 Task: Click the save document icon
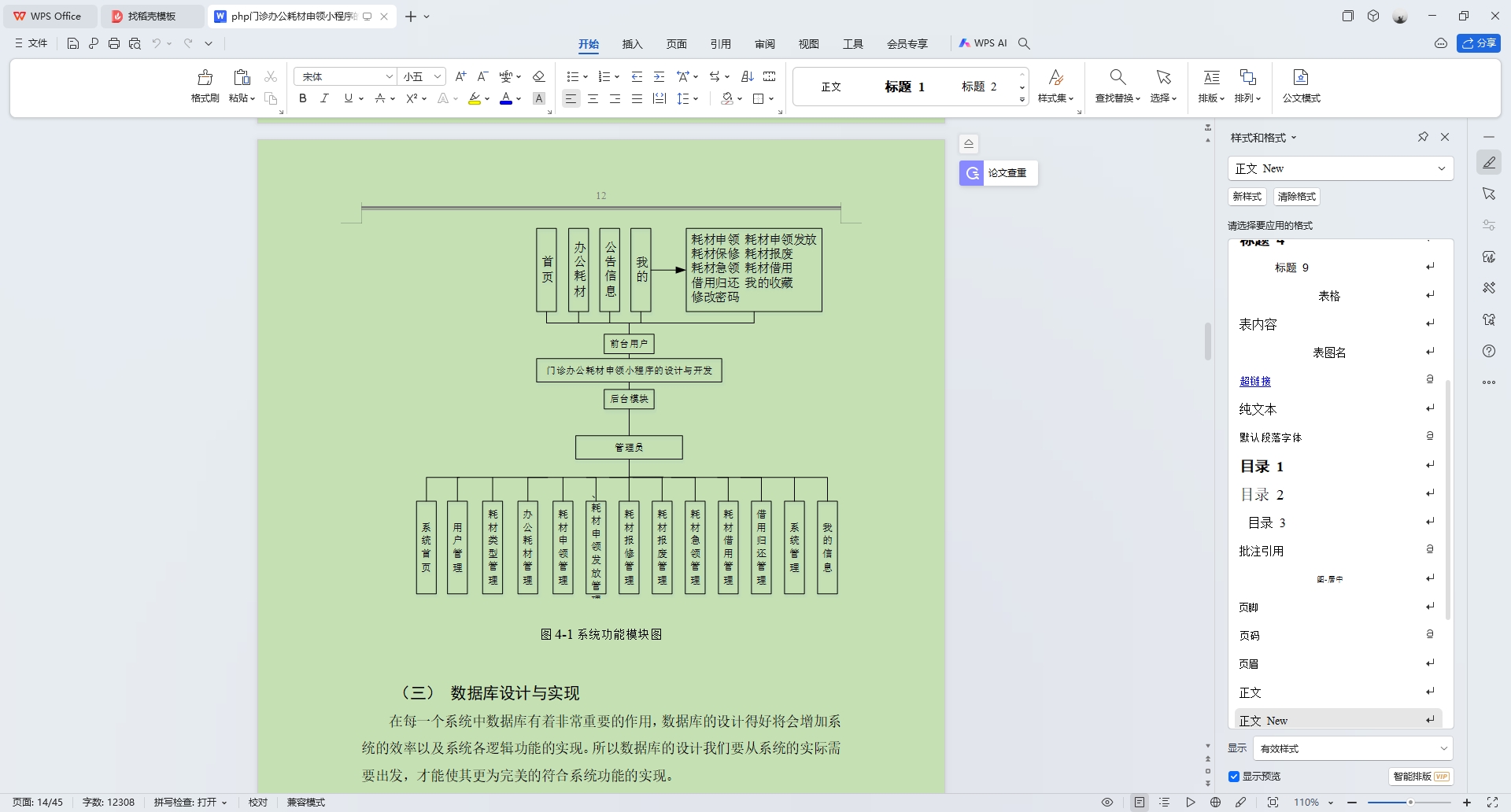73,43
